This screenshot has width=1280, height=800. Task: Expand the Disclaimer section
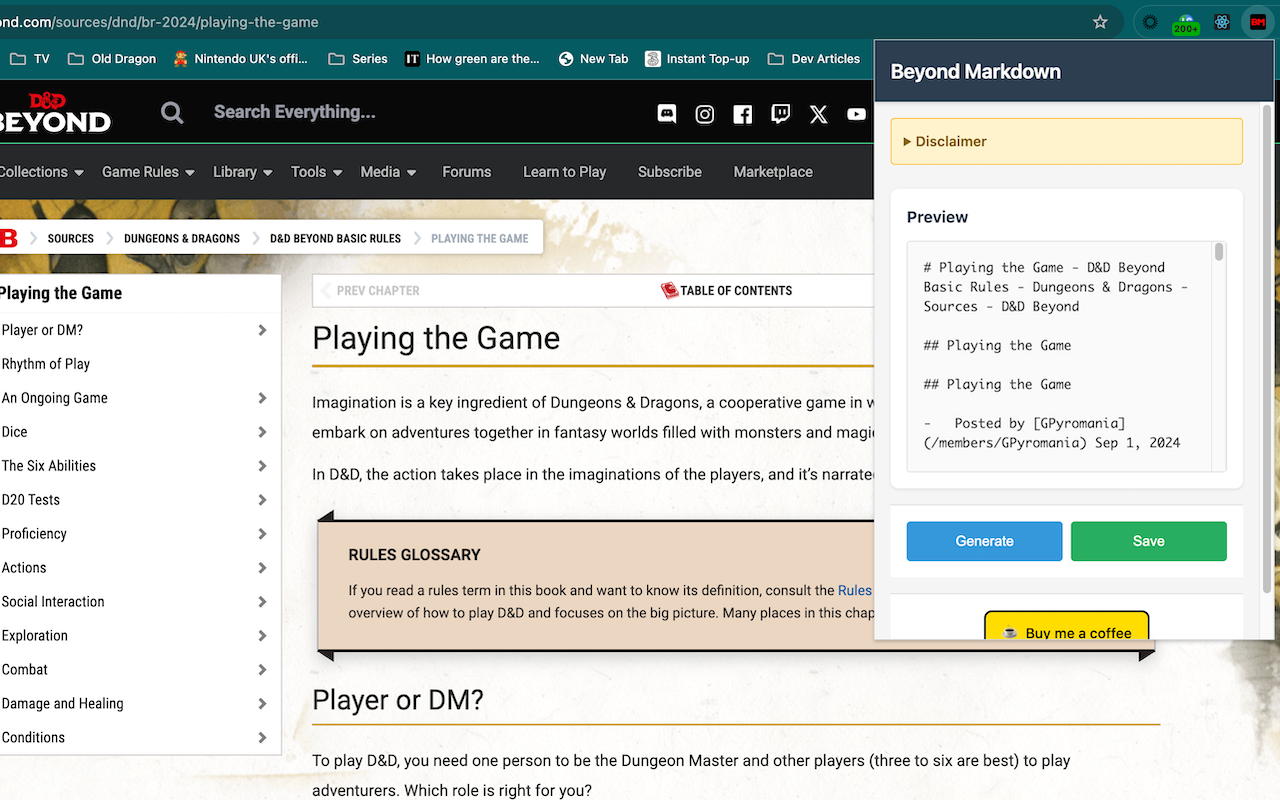pyautogui.click(x=1067, y=141)
